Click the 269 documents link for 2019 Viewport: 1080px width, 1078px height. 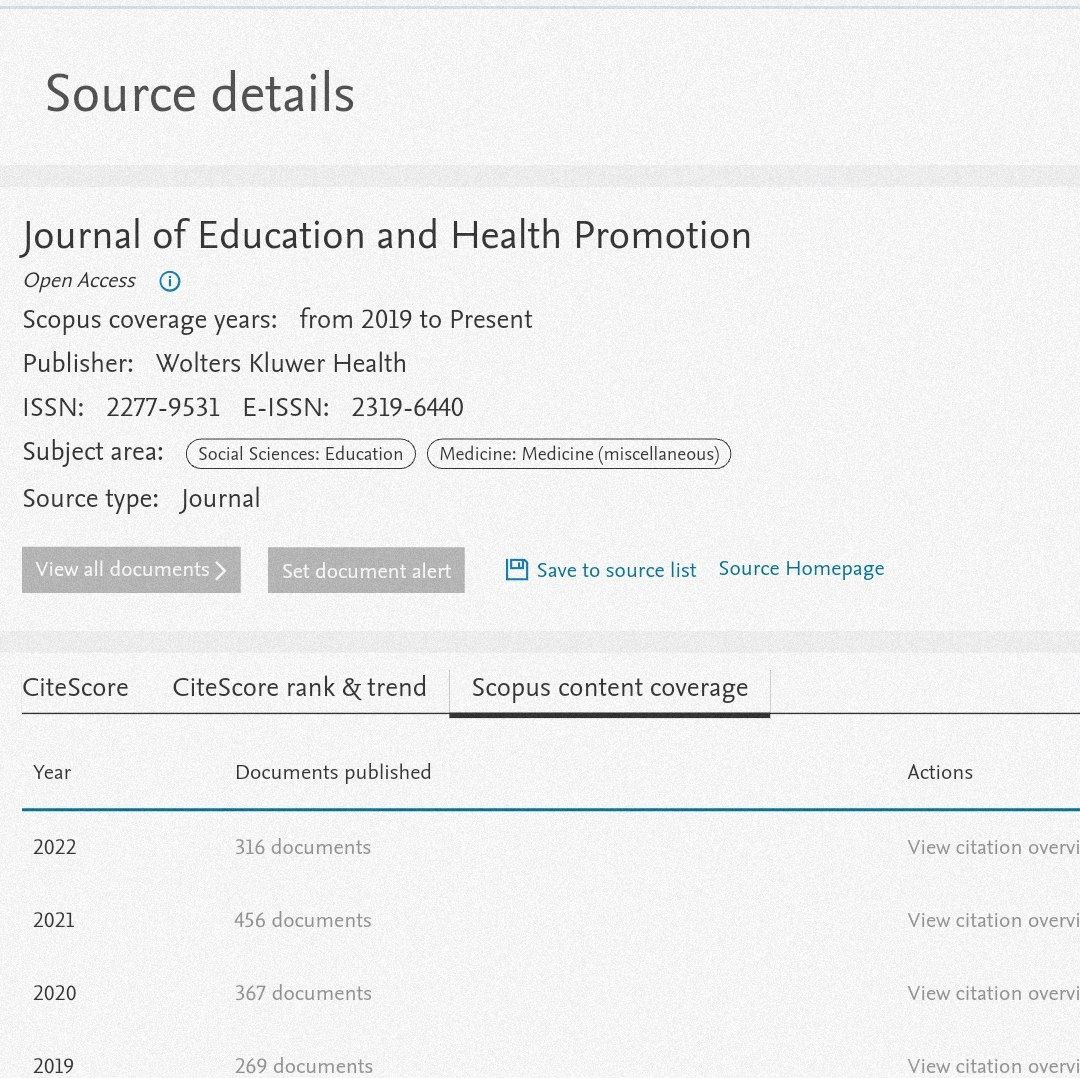click(303, 1065)
